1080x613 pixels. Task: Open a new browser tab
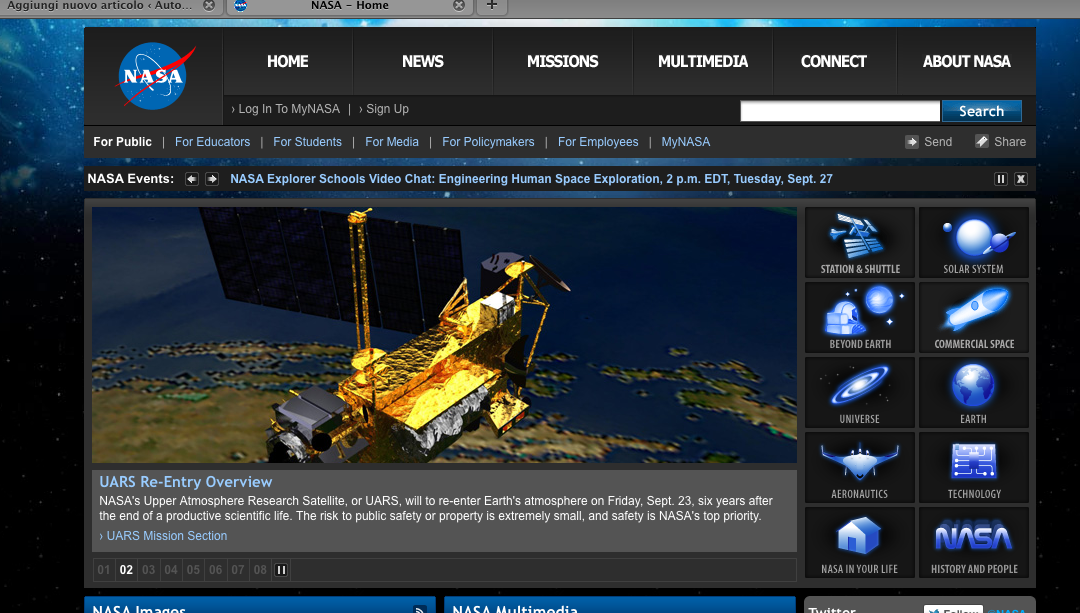[x=492, y=6]
